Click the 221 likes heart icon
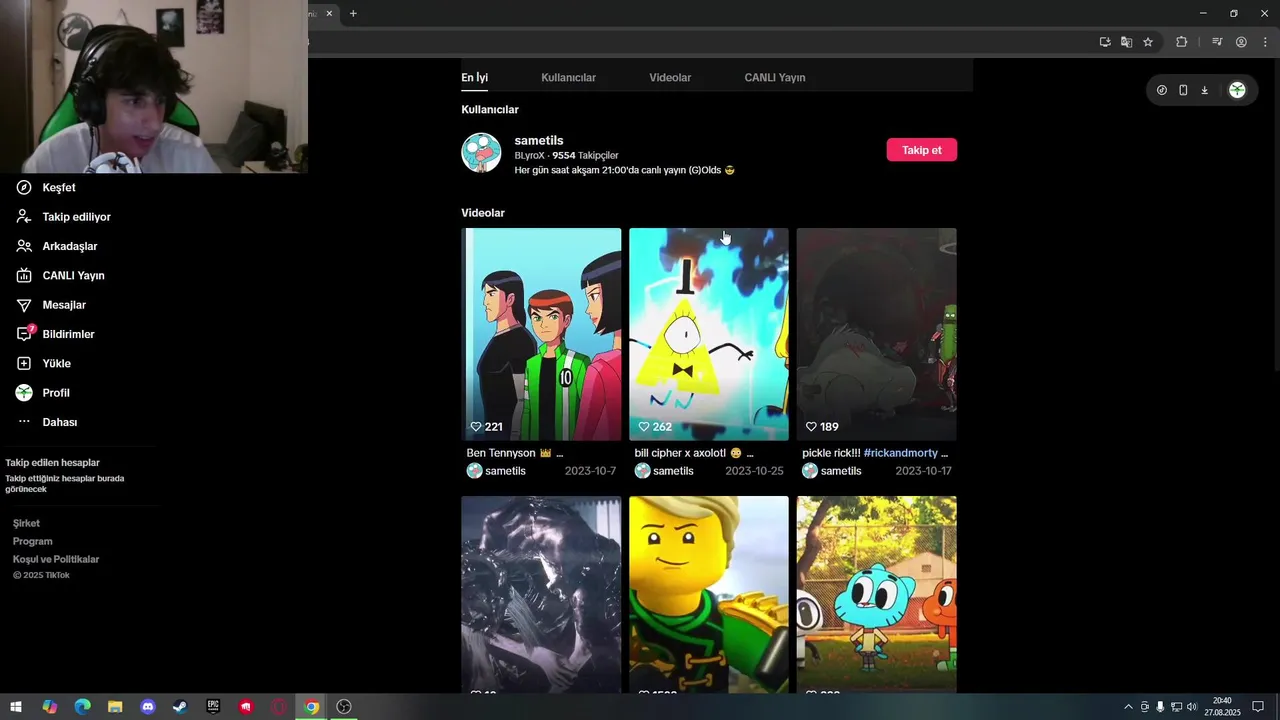This screenshot has height=720, width=1280. [x=476, y=427]
